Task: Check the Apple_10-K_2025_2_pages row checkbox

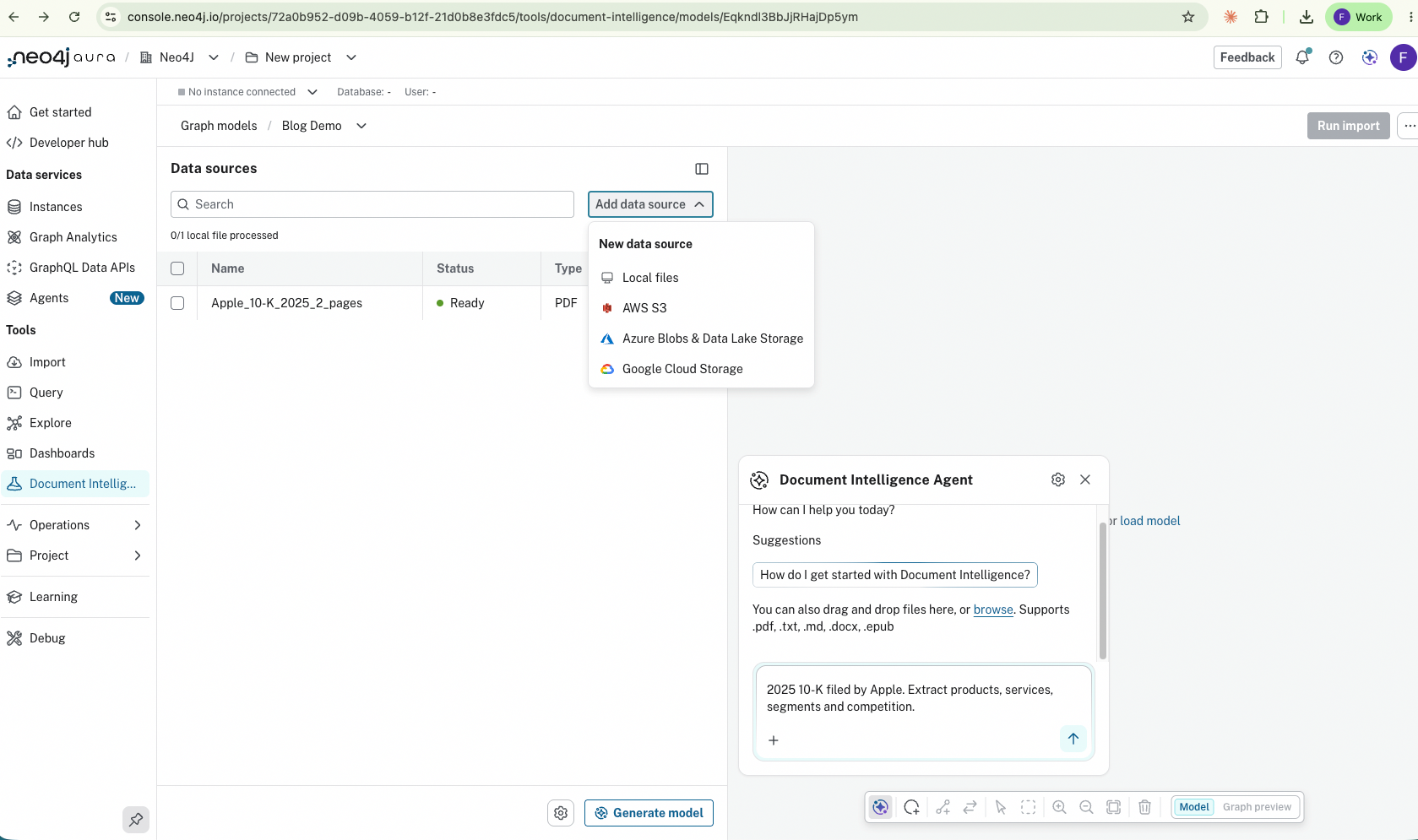Action: coord(177,303)
